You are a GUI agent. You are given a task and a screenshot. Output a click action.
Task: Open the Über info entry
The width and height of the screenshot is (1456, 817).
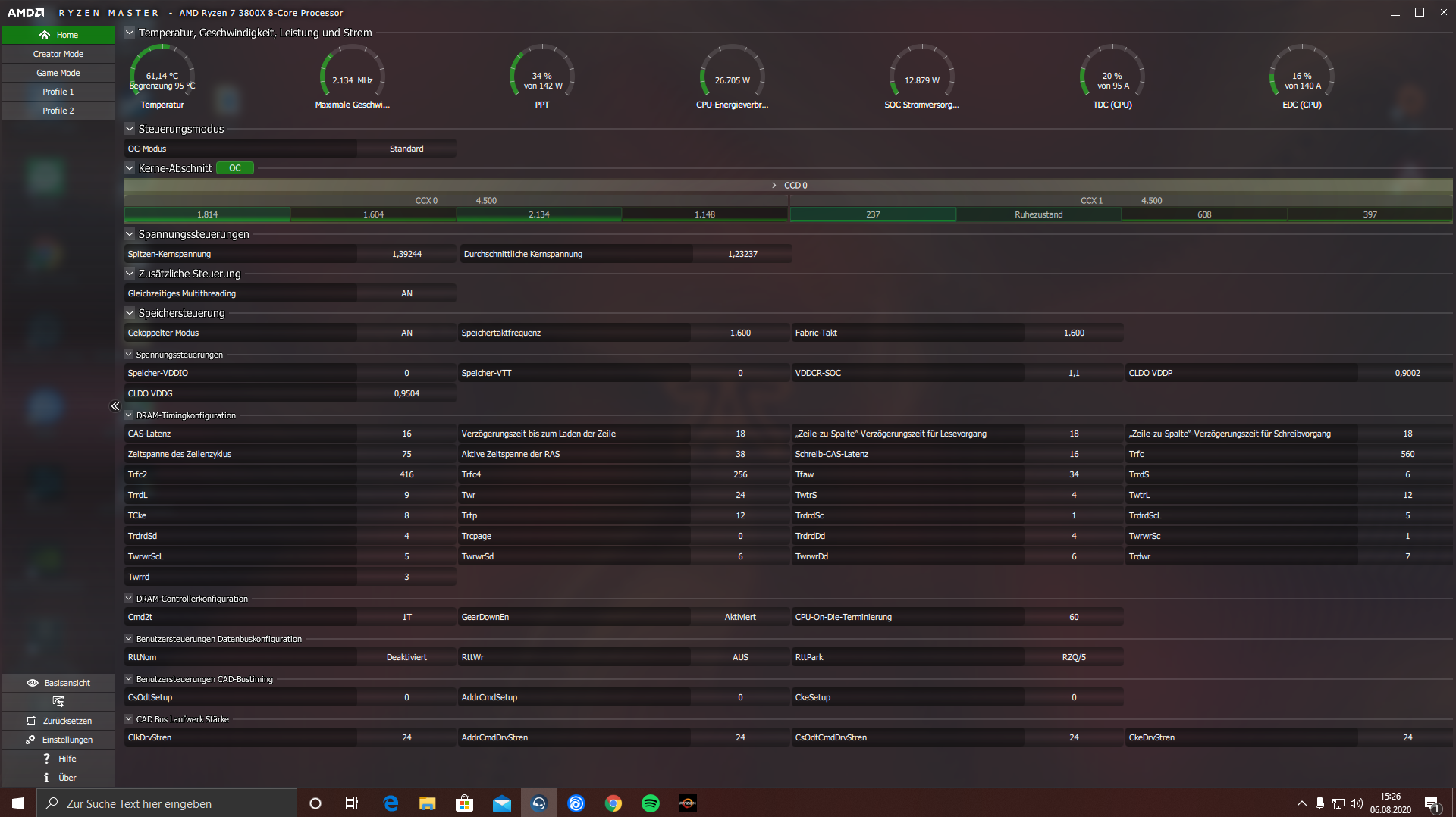pos(58,778)
